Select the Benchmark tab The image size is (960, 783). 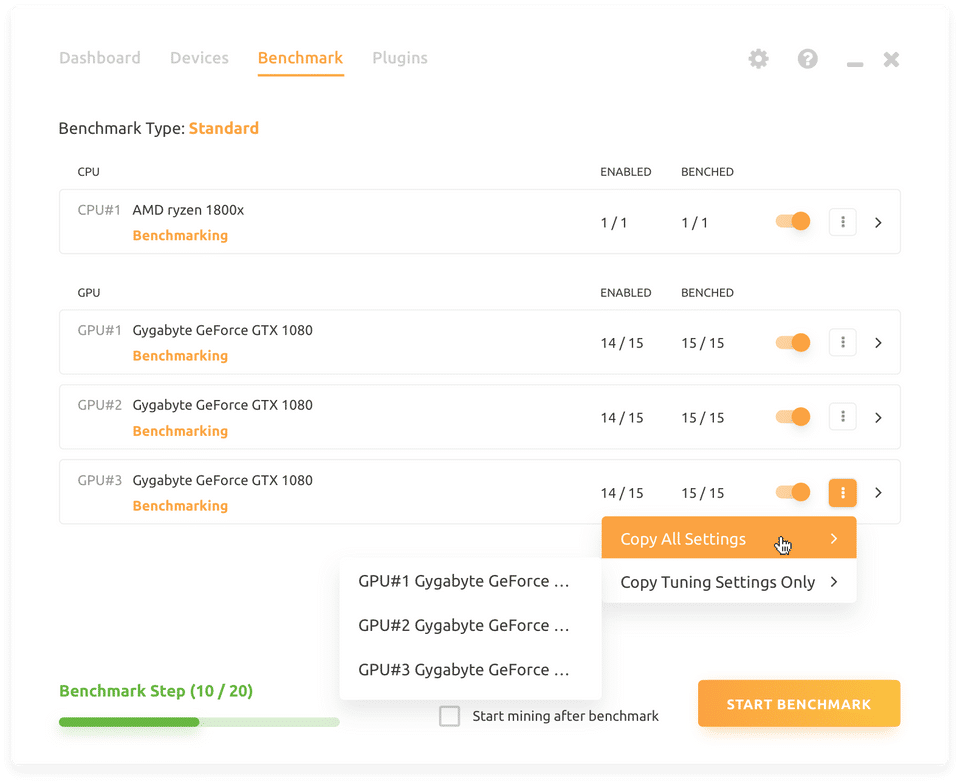click(x=300, y=58)
